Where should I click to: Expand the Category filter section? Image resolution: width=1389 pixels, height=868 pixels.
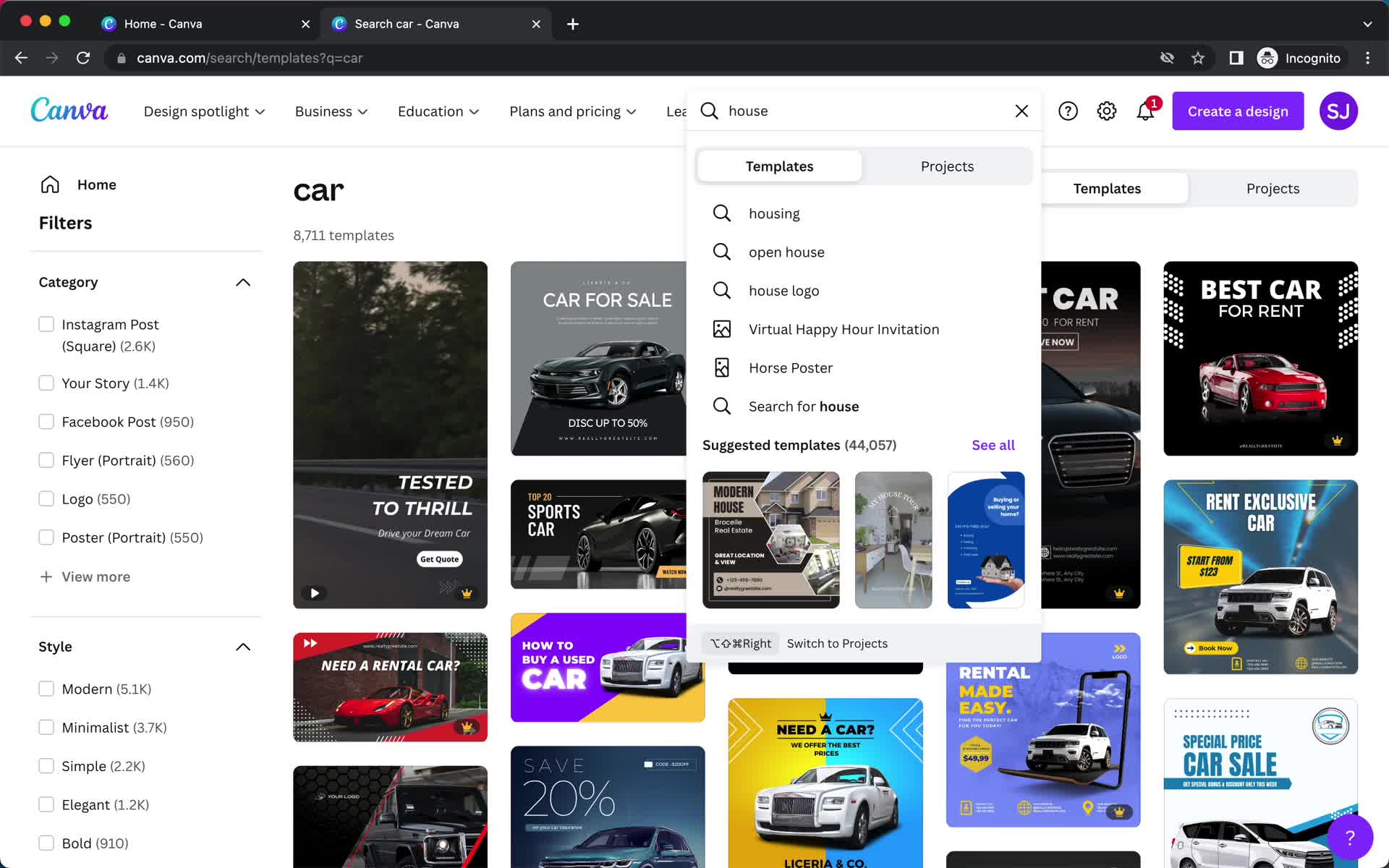coord(242,281)
